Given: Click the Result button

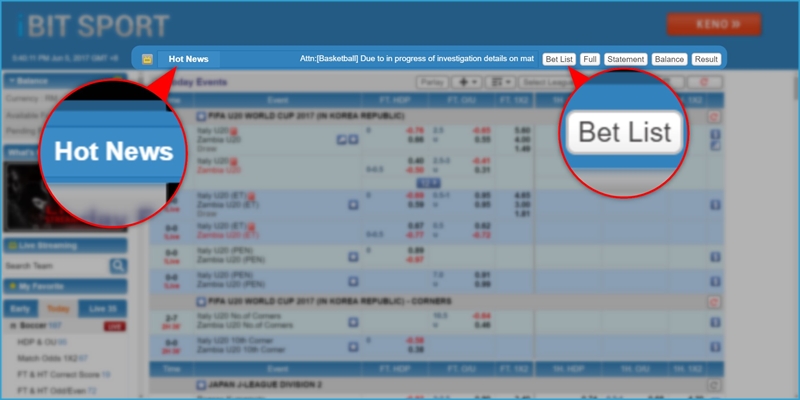Looking at the screenshot, I should (706, 60).
